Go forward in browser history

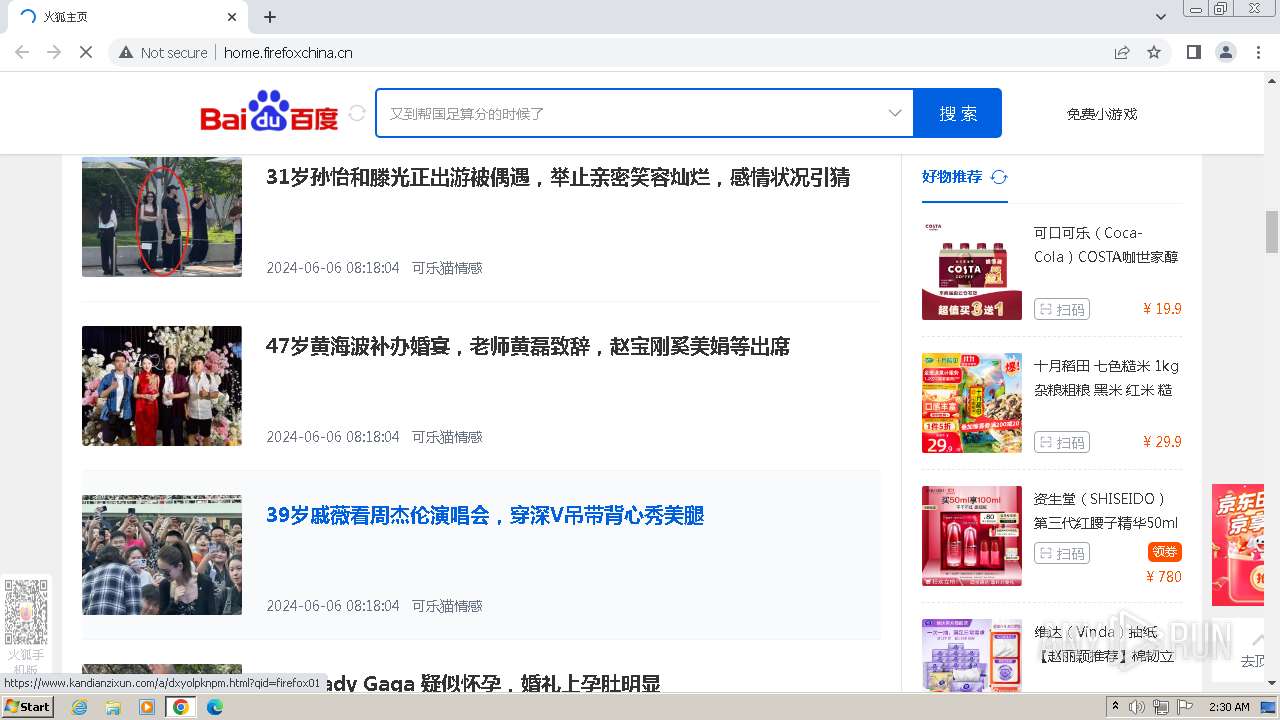54,52
